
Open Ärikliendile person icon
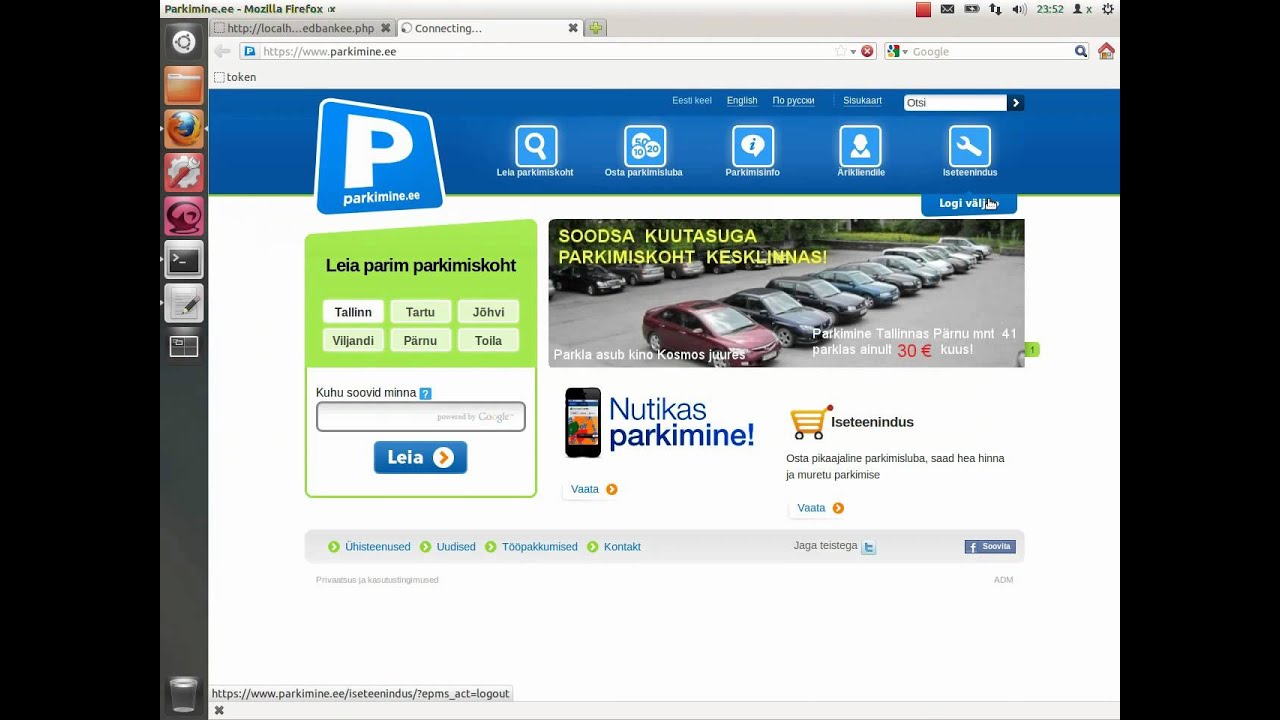click(860, 146)
